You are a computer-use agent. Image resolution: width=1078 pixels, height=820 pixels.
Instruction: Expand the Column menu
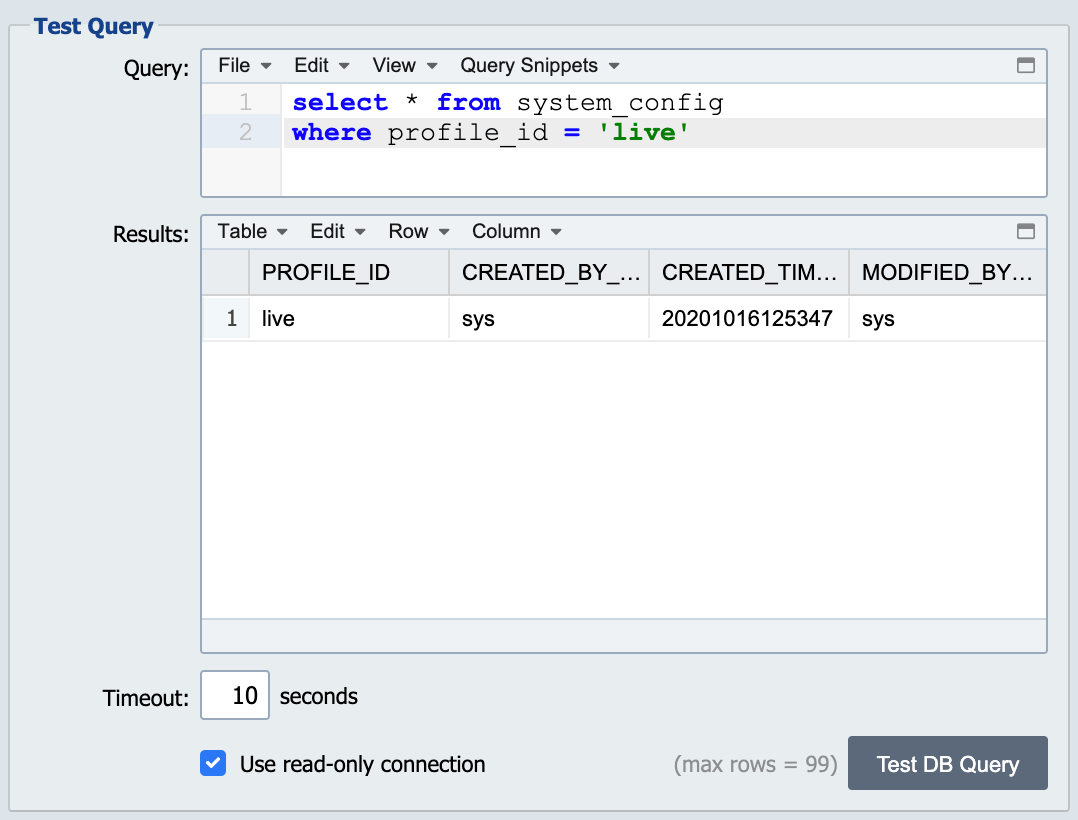[x=516, y=231]
